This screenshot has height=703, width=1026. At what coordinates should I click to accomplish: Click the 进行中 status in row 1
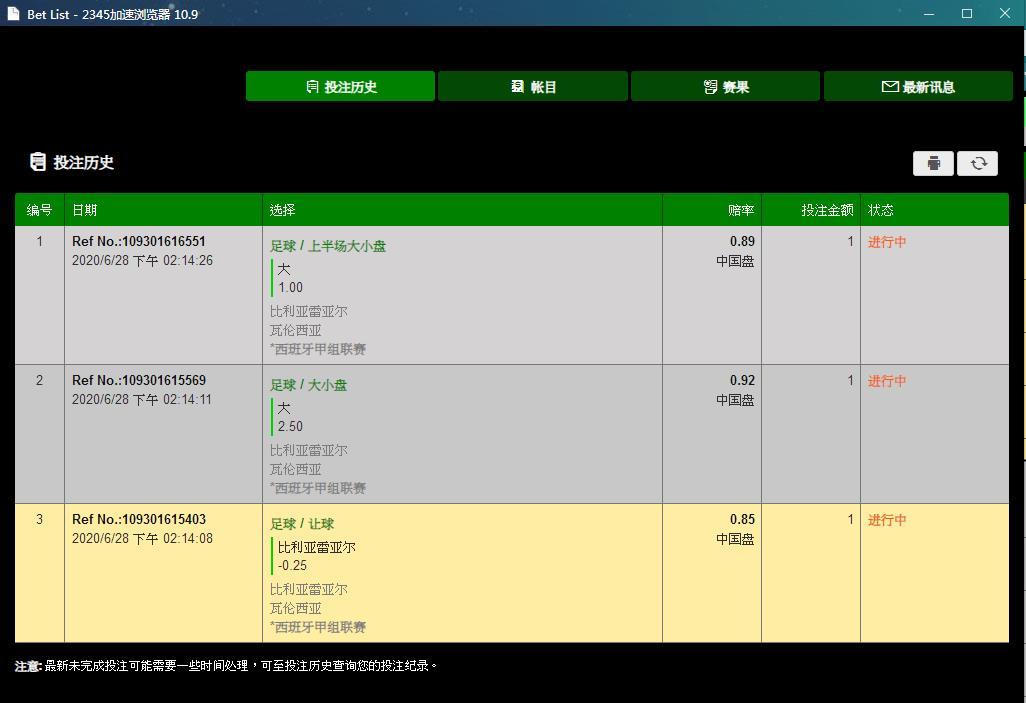coord(887,242)
